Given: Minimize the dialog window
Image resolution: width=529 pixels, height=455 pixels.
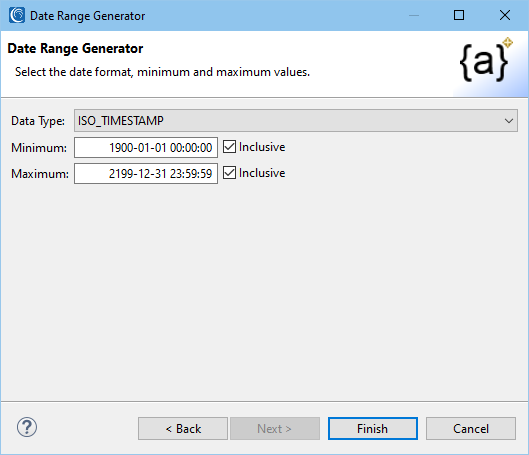Looking at the screenshot, I should tap(414, 15).
